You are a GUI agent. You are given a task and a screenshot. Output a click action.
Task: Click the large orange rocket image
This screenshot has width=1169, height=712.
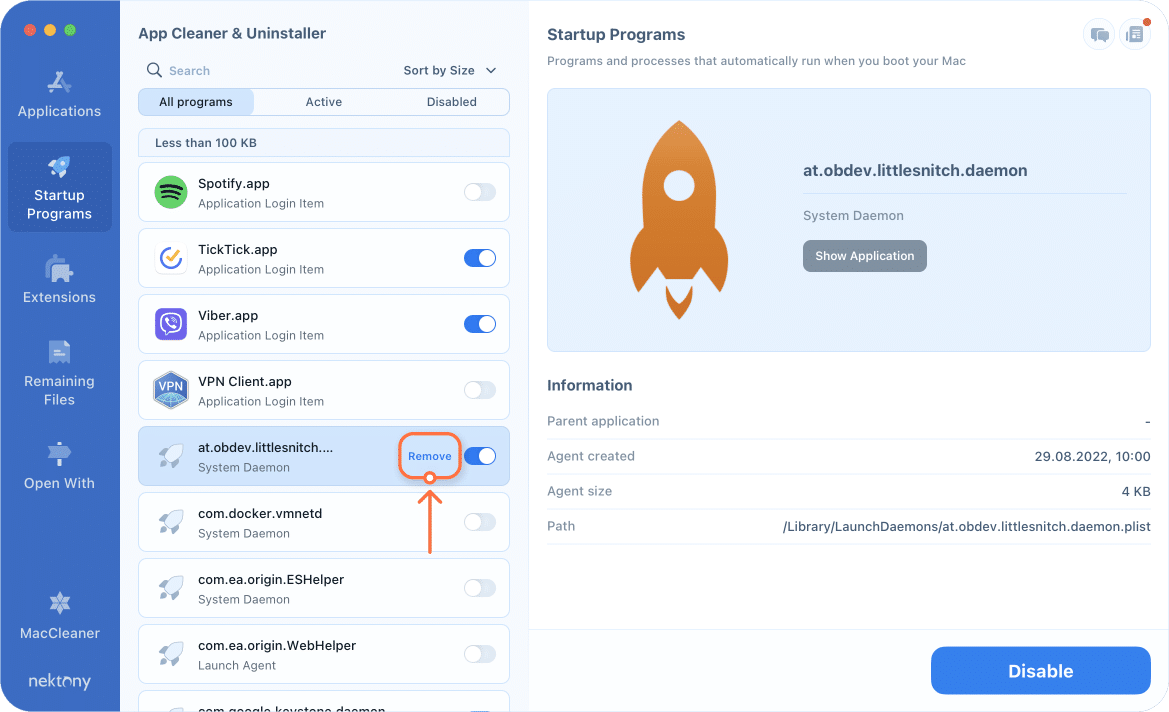click(679, 220)
